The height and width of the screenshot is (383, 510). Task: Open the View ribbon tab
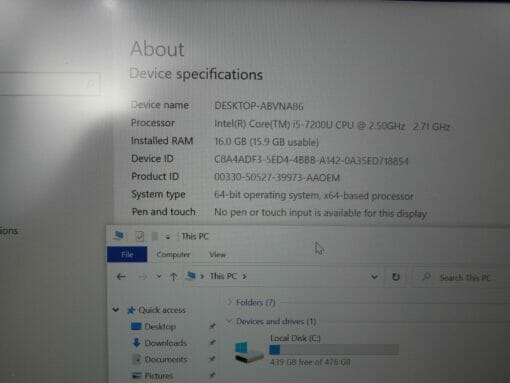click(217, 255)
